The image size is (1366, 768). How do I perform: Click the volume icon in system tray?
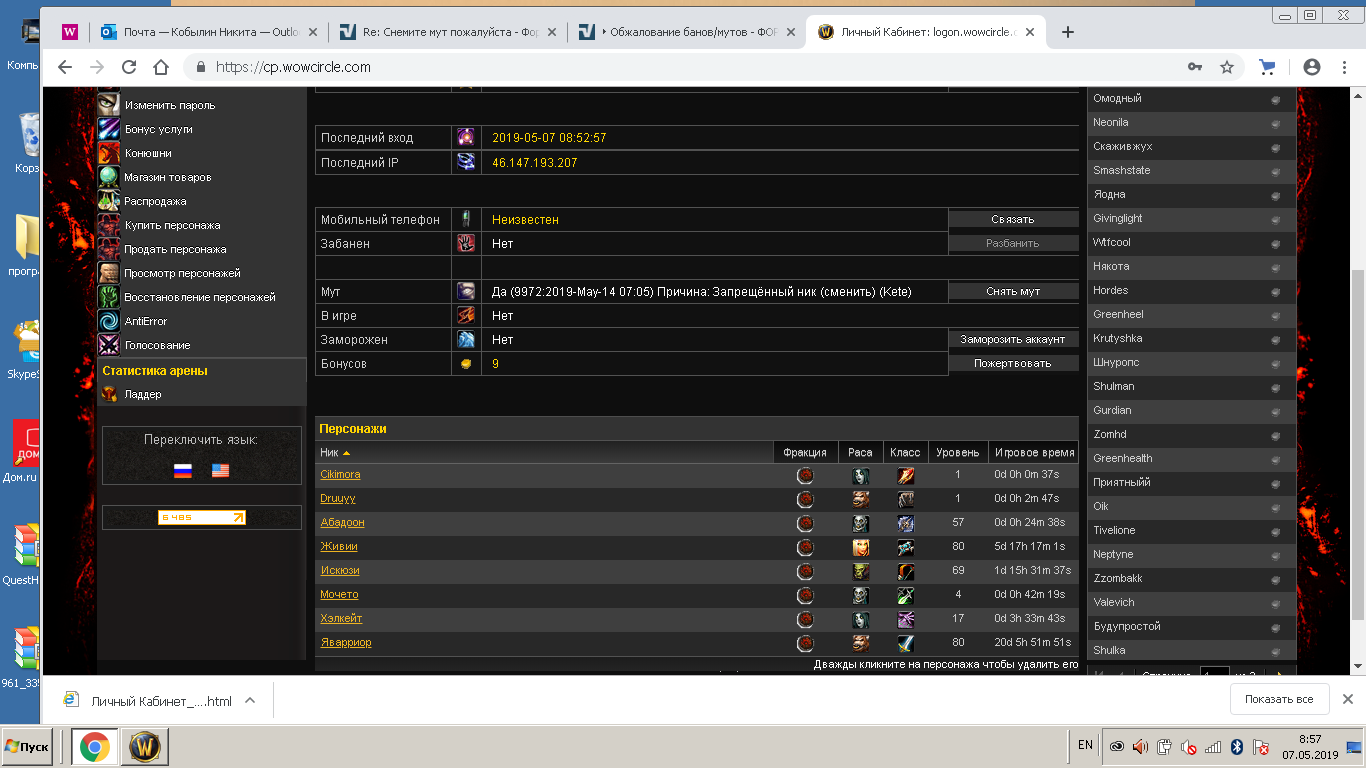pos(1141,746)
